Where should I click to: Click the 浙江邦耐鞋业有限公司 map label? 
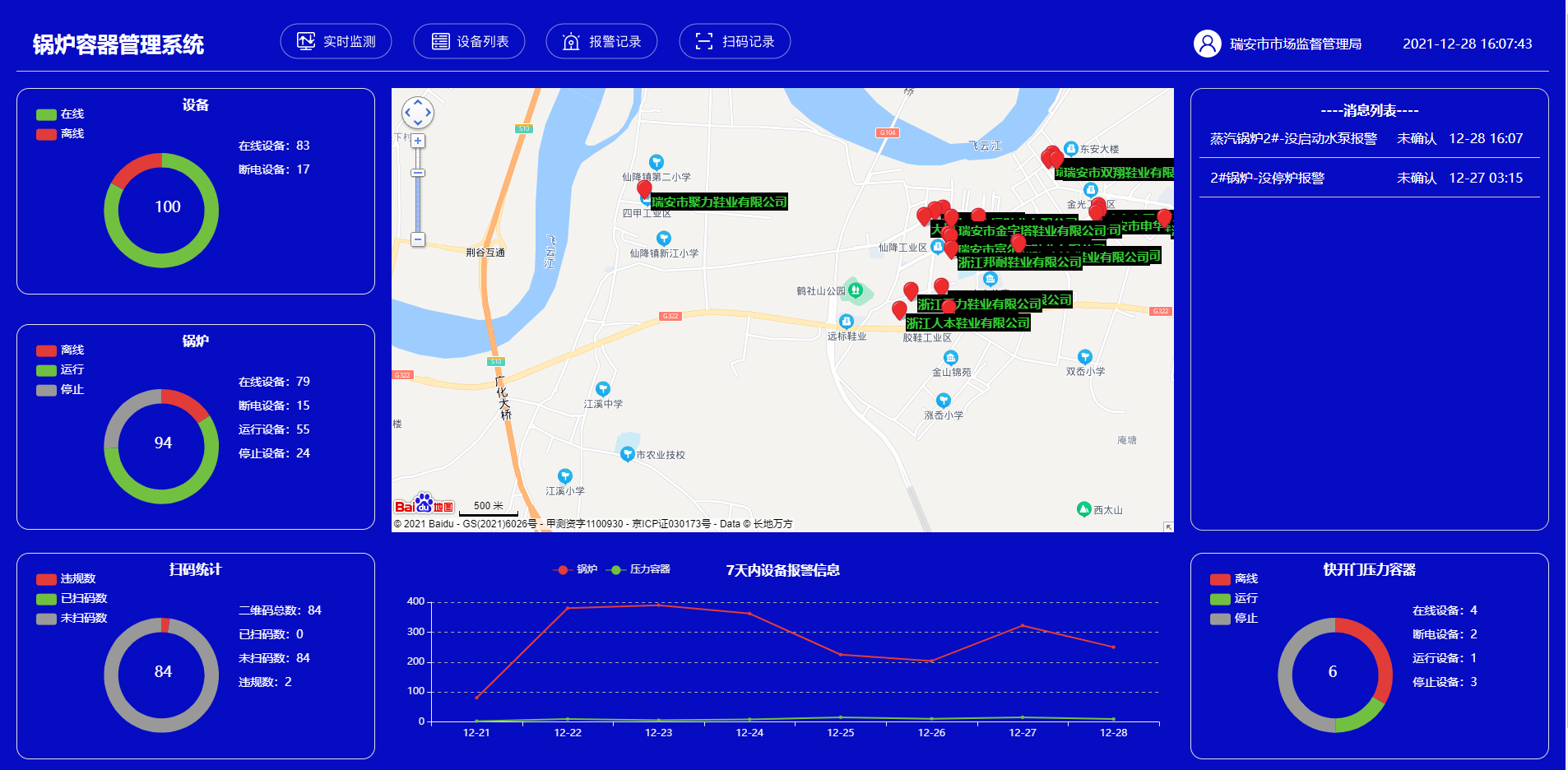(1020, 262)
